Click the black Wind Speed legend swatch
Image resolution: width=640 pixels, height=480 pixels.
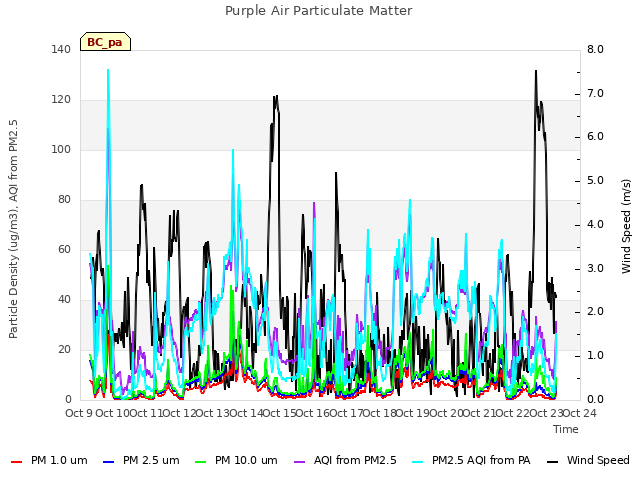coord(552,462)
